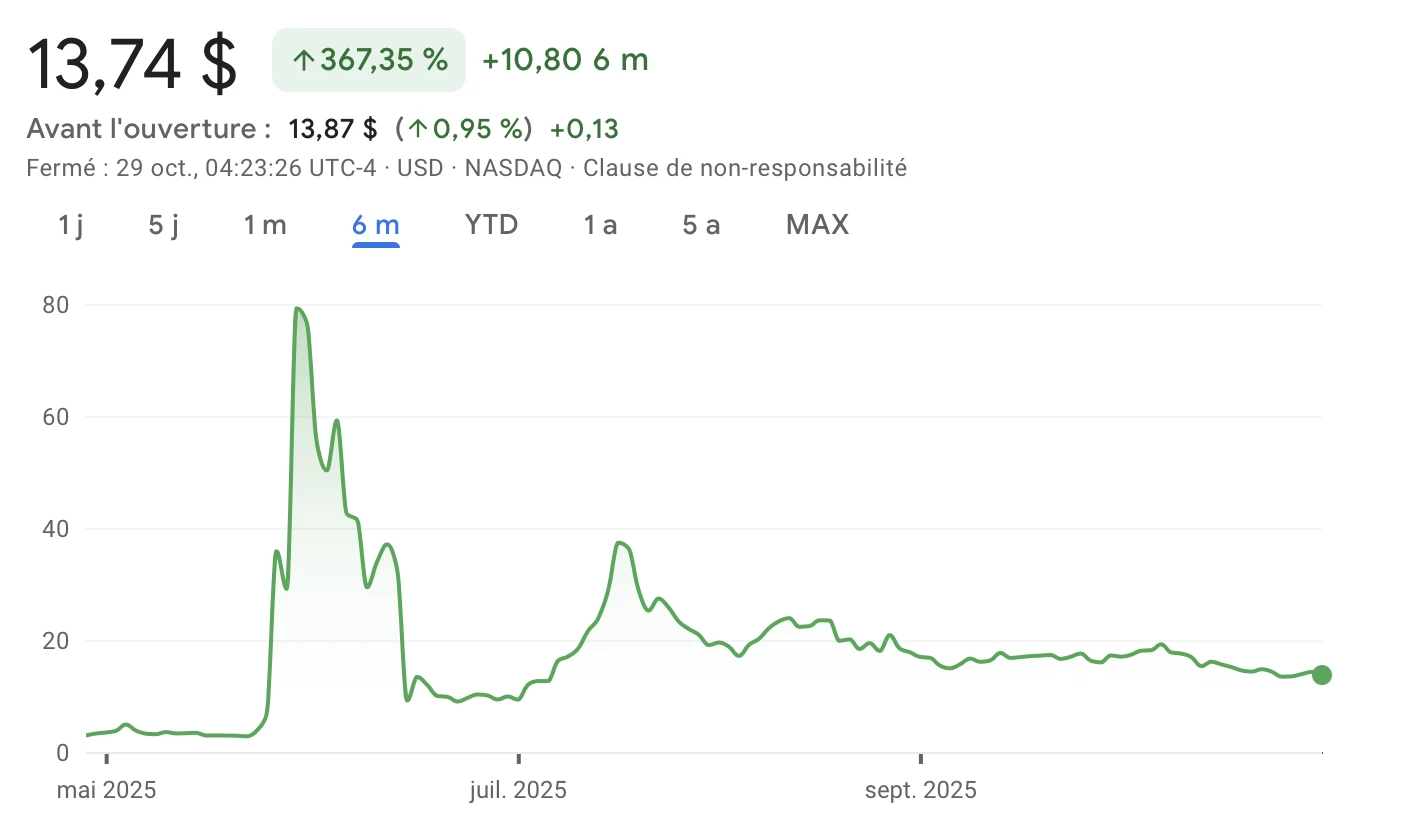
Task: Select the 5 a time range
Action: (x=701, y=225)
